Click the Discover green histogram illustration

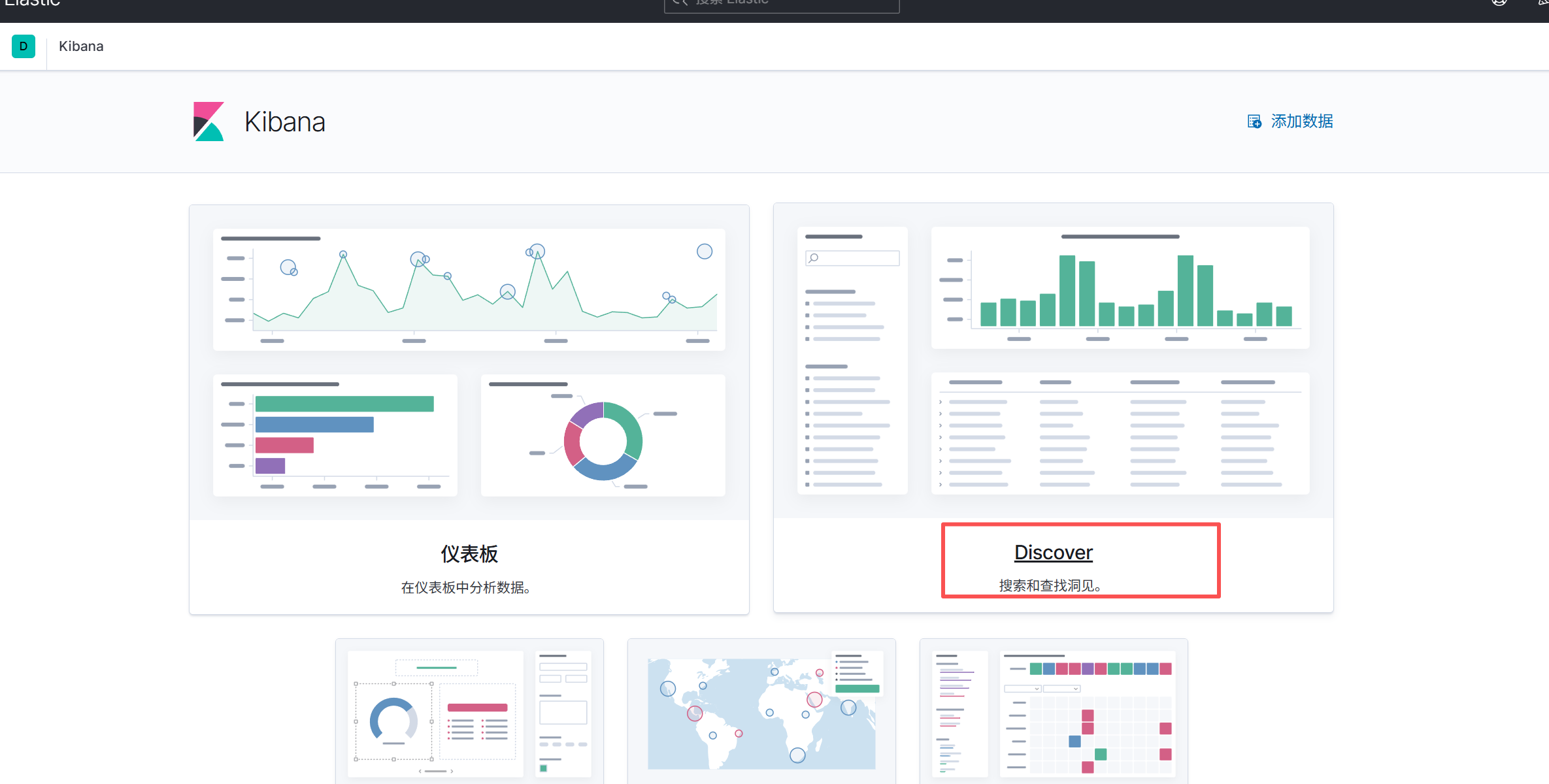point(1120,287)
